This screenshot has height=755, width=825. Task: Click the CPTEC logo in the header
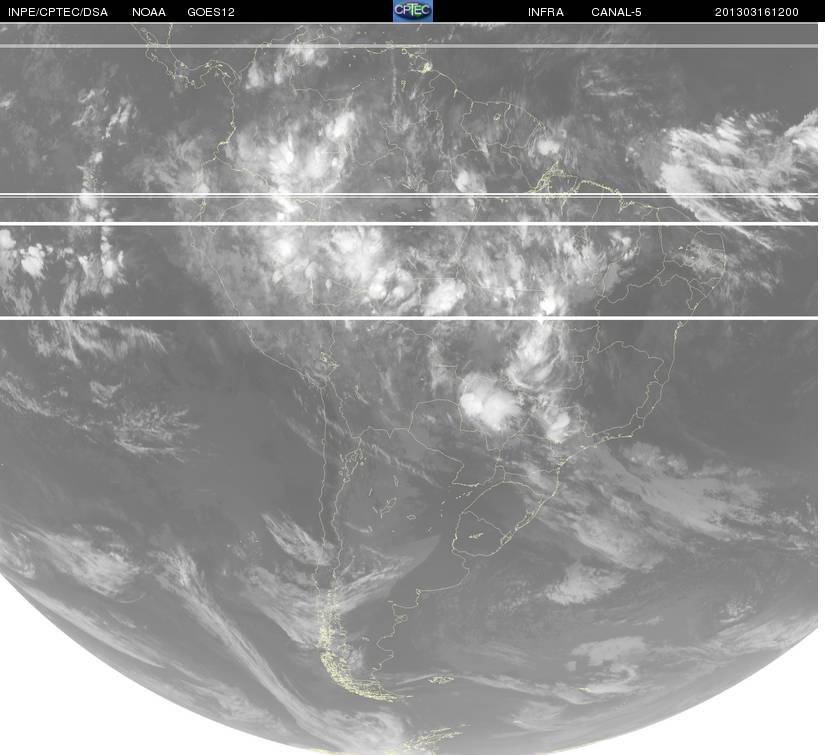coord(413,11)
